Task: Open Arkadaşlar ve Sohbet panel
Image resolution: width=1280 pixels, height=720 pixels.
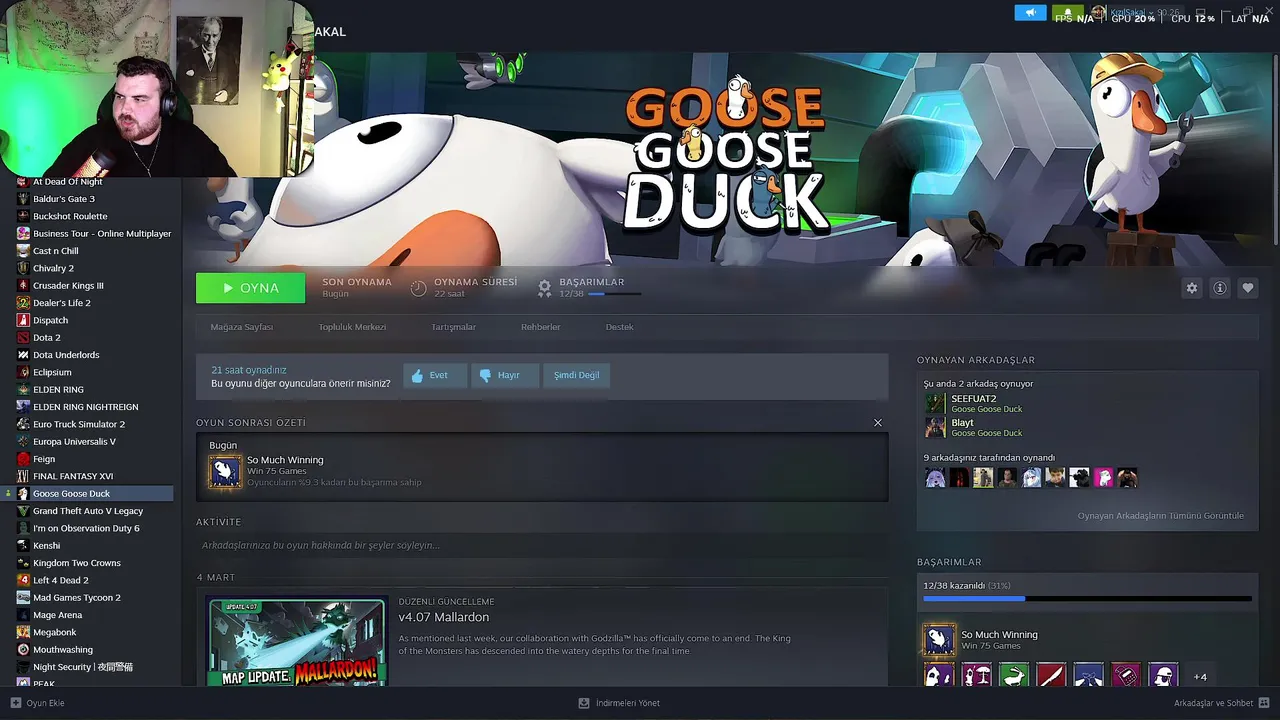Action: pos(1221,703)
